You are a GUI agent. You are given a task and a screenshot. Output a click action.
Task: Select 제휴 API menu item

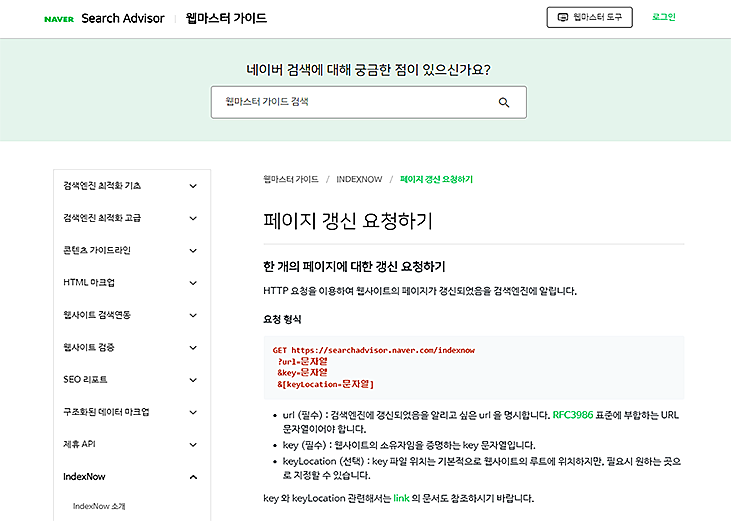(79, 444)
